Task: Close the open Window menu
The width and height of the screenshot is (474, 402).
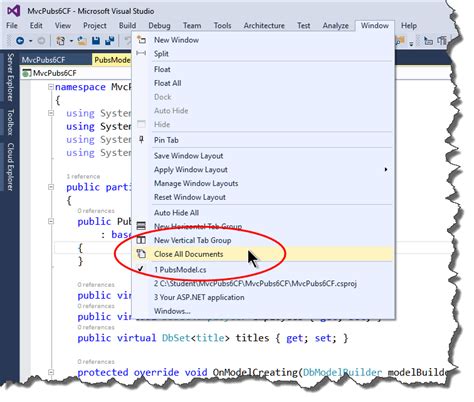Action: [x=375, y=26]
